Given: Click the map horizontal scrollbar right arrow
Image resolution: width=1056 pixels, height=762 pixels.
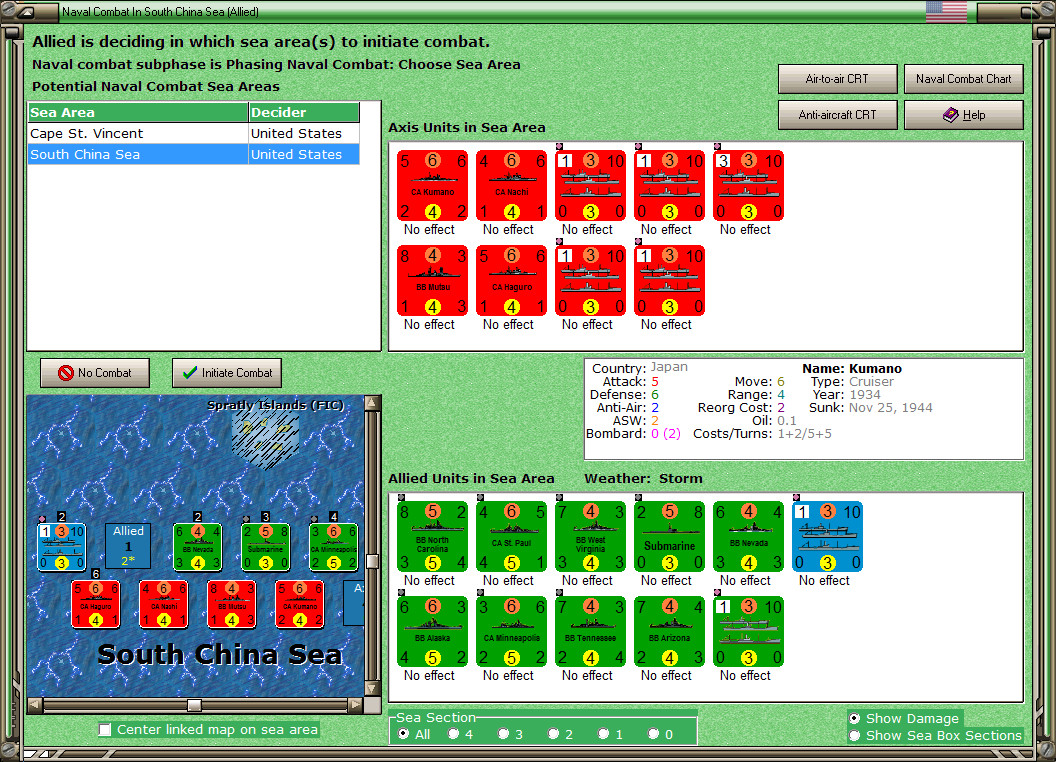Looking at the screenshot, I should tap(355, 705).
